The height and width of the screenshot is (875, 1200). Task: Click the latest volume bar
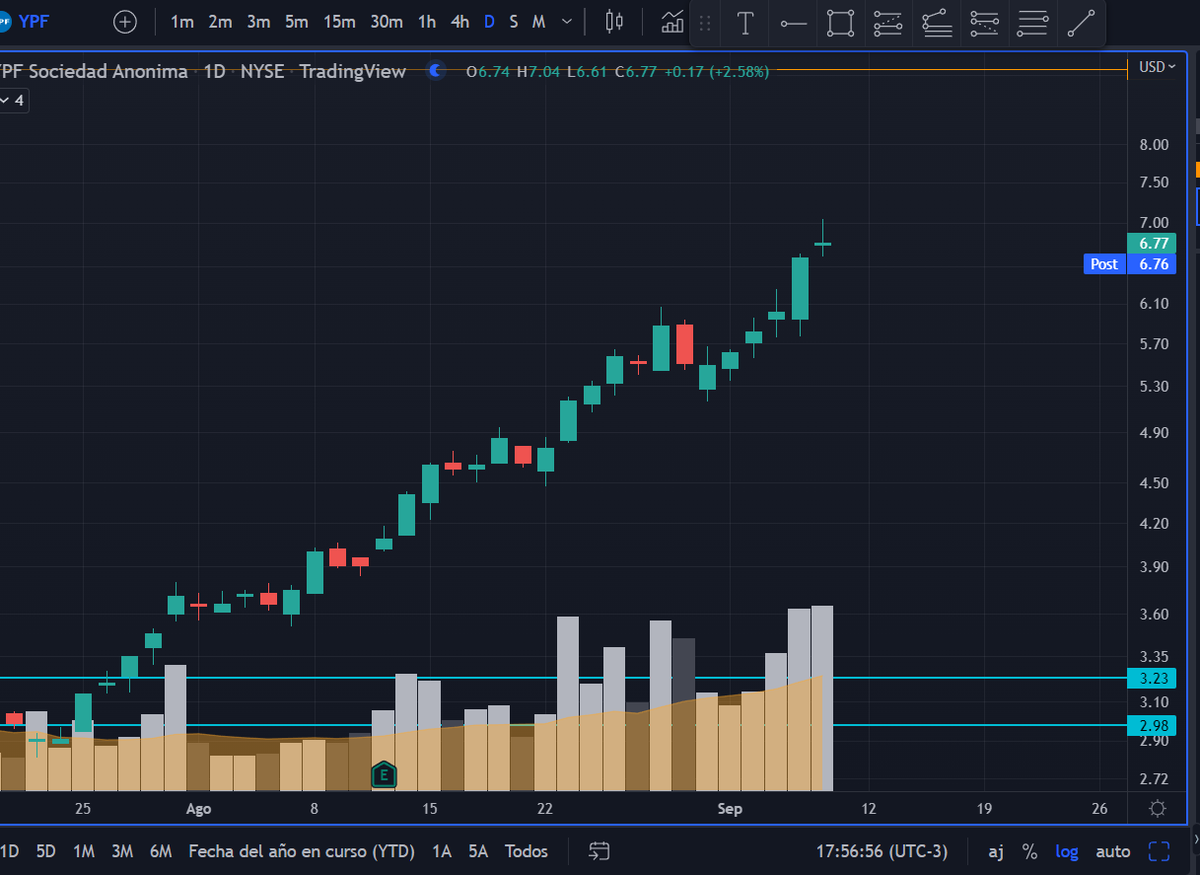click(x=822, y=698)
